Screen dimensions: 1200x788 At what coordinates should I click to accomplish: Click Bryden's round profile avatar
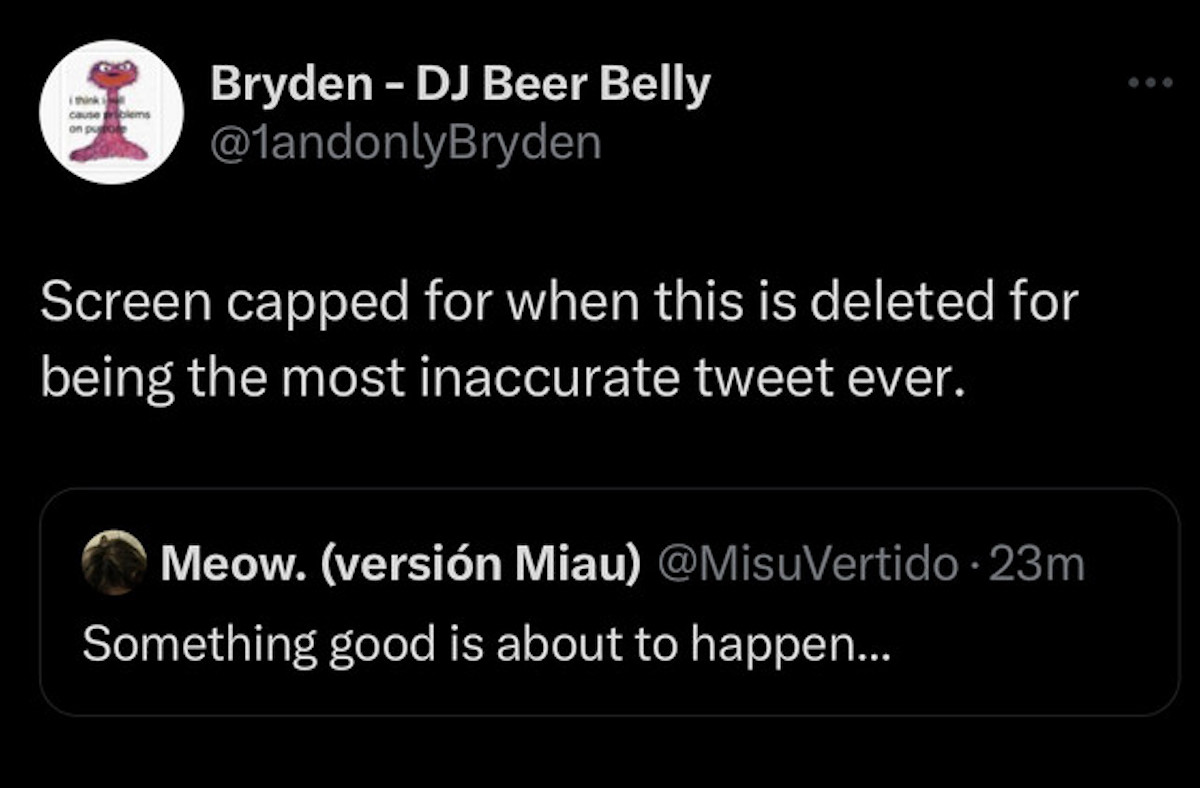click(111, 112)
